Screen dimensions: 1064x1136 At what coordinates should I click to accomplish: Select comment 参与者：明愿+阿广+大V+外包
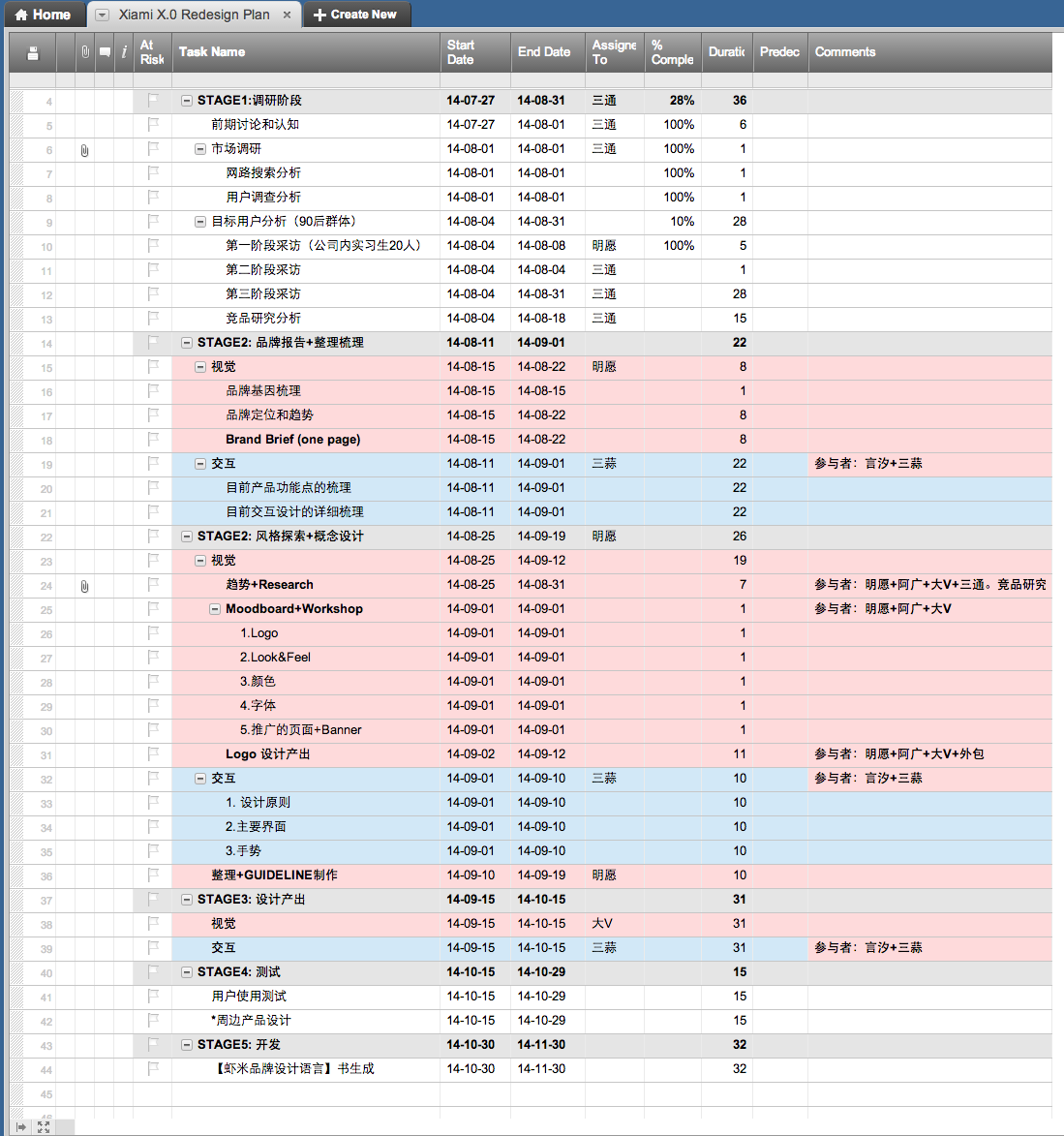tap(930, 754)
